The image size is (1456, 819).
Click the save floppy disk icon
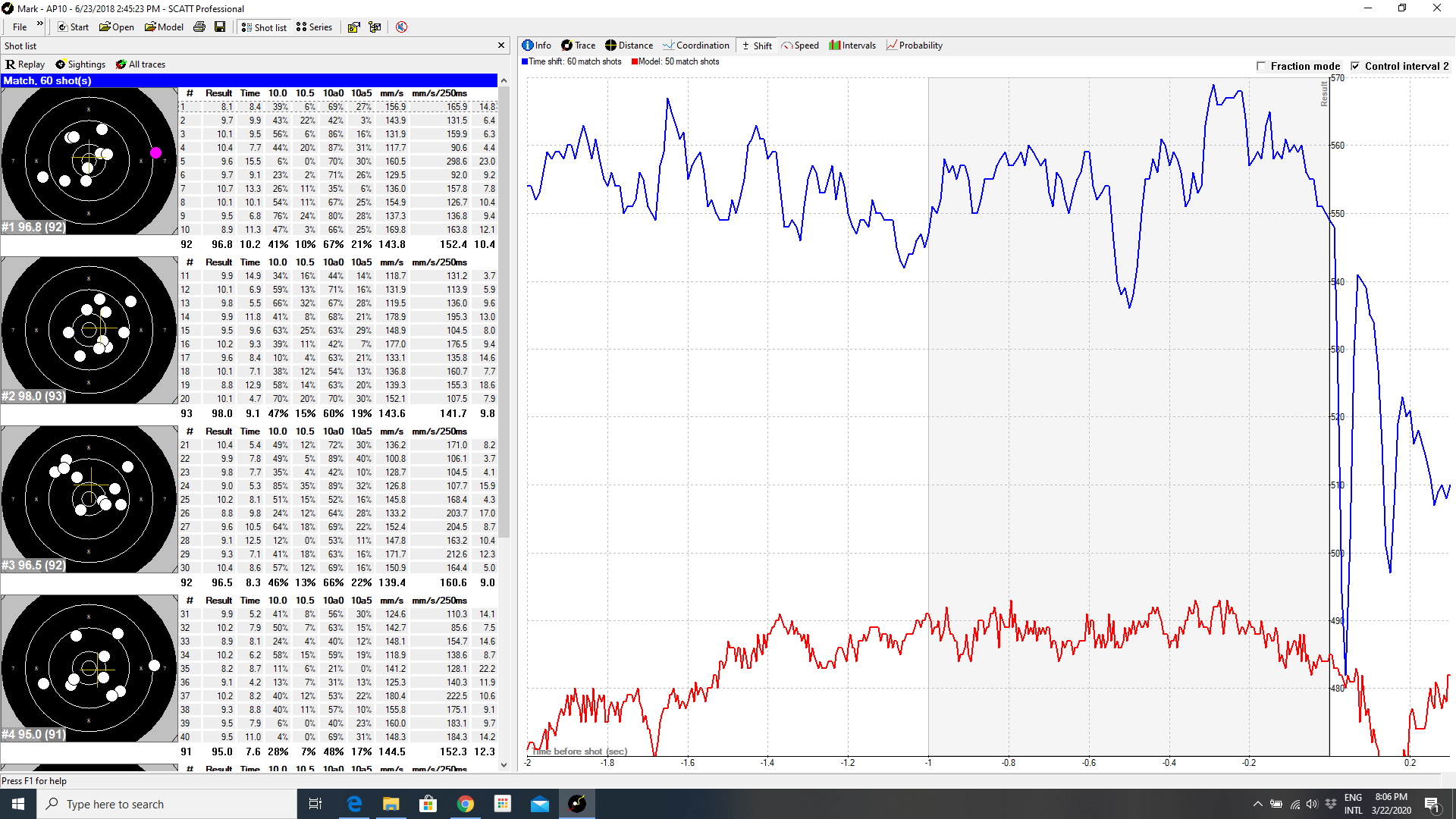(x=220, y=27)
